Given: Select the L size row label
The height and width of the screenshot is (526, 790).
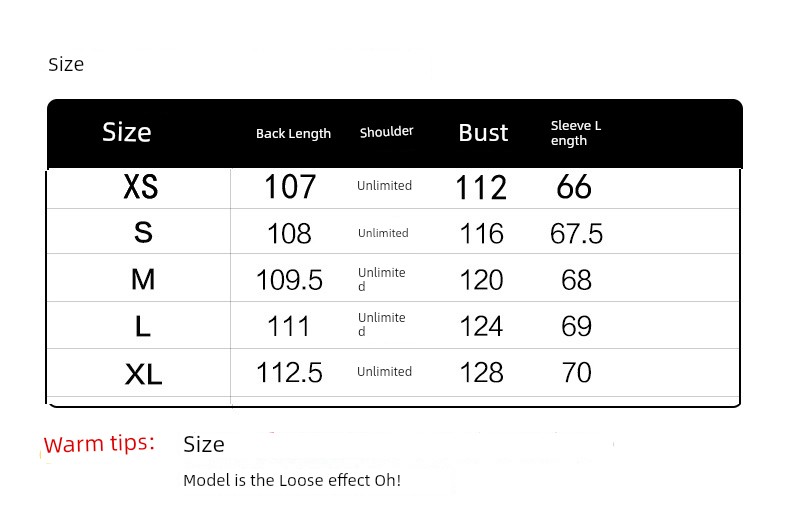Looking at the screenshot, I should pyautogui.click(x=143, y=326).
